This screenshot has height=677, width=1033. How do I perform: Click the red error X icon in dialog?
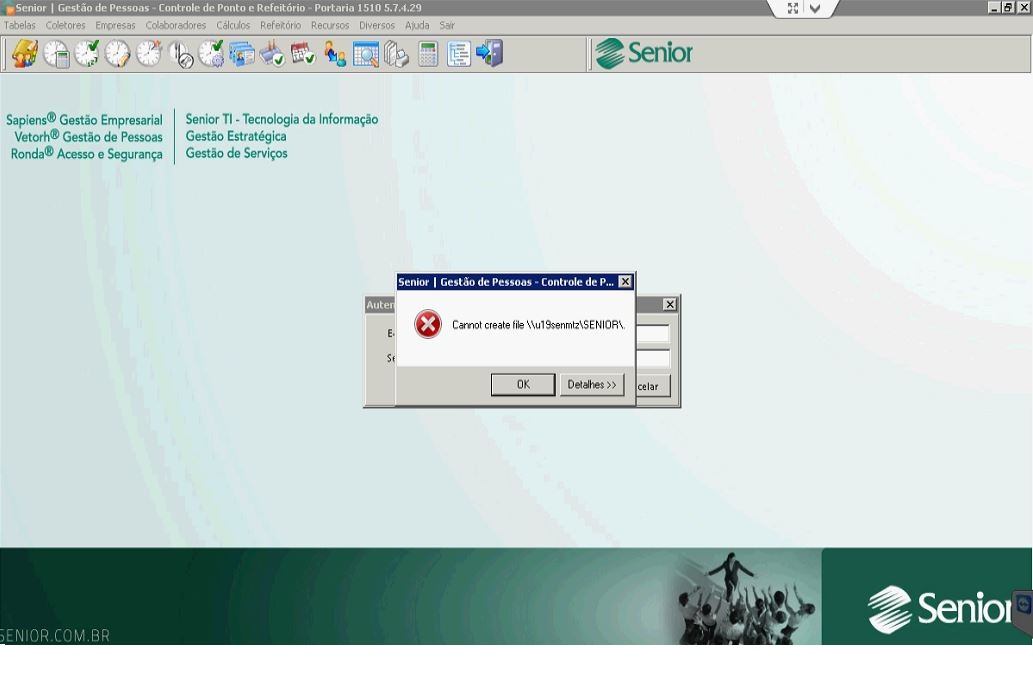coord(428,325)
